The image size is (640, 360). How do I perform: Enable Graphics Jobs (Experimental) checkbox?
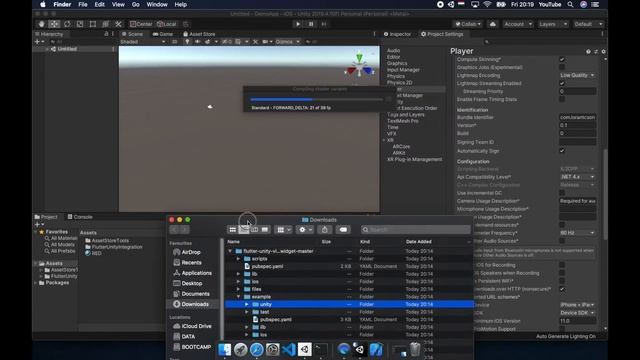tap(562, 67)
